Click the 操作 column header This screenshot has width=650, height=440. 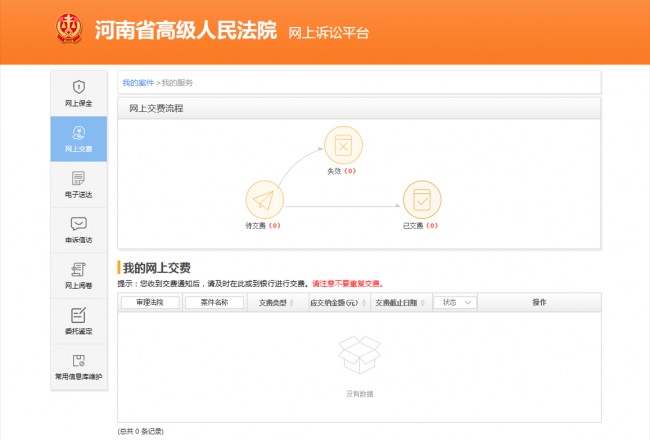pos(539,302)
